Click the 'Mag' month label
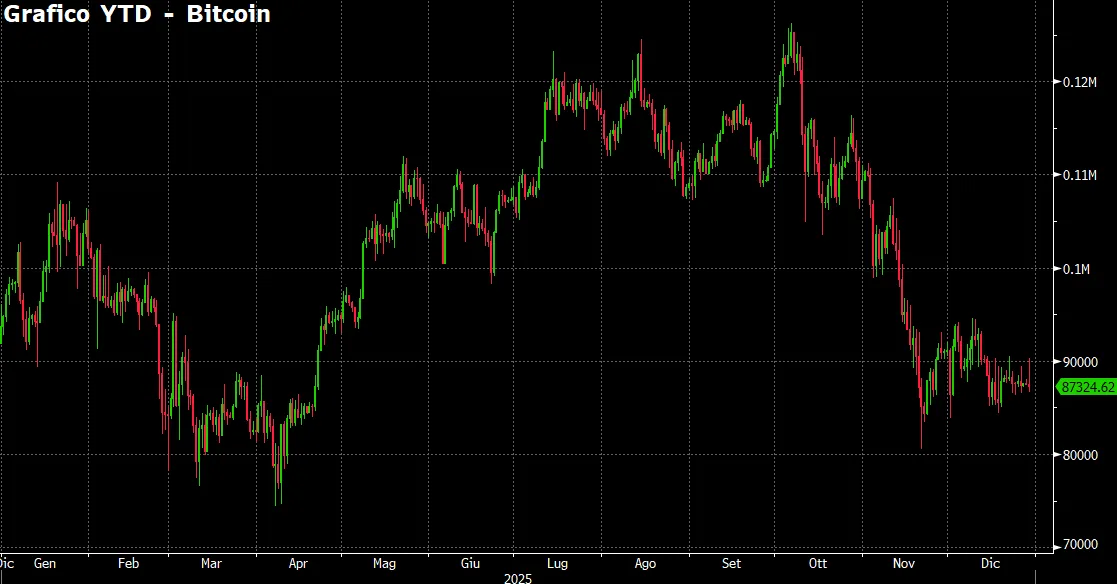Image resolution: width=1117 pixels, height=584 pixels. [384, 563]
